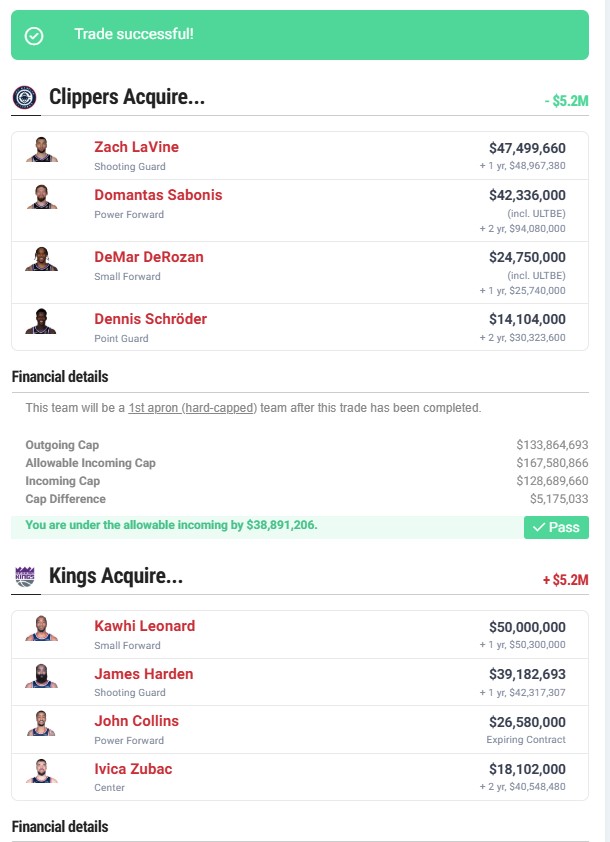Viewport: 610px width, 842px height.
Task: Click the green Pass button
Action: [x=556, y=527]
